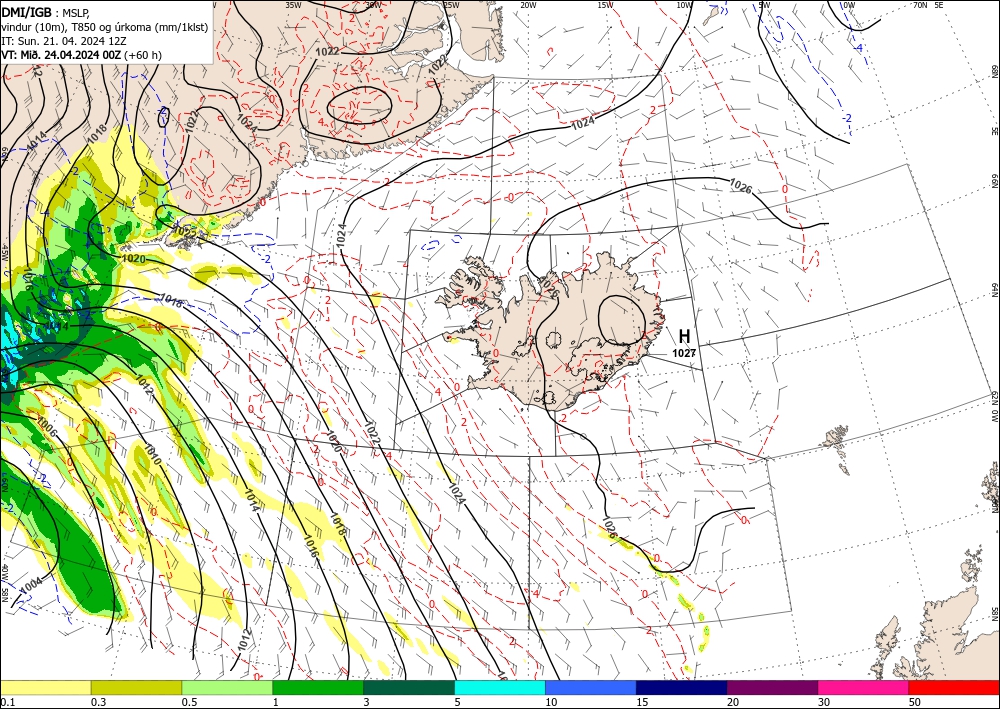Click the '35W' longitude label
The width and height of the screenshot is (1000, 709).
click(293, 5)
